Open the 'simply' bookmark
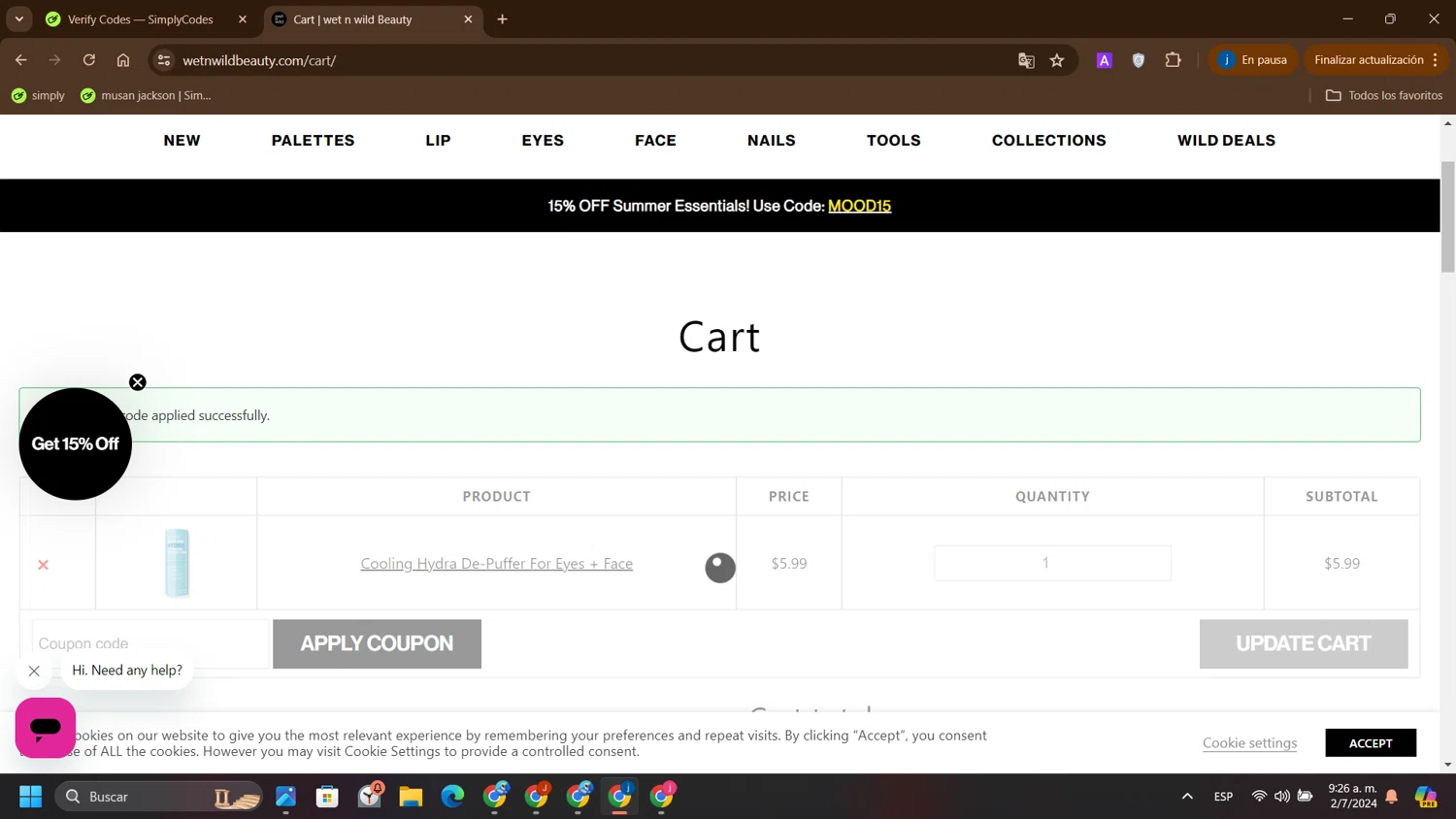 (38, 95)
